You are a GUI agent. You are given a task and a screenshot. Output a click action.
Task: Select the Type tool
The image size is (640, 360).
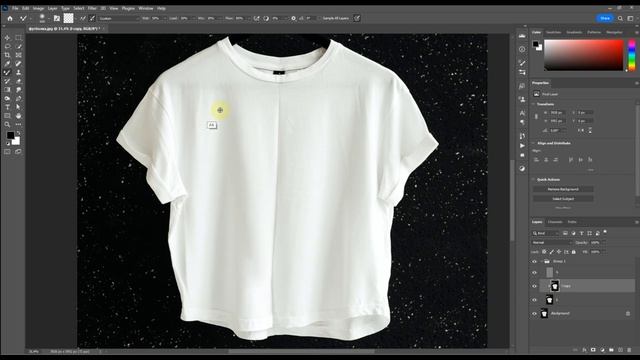pyautogui.click(x=7, y=107)
